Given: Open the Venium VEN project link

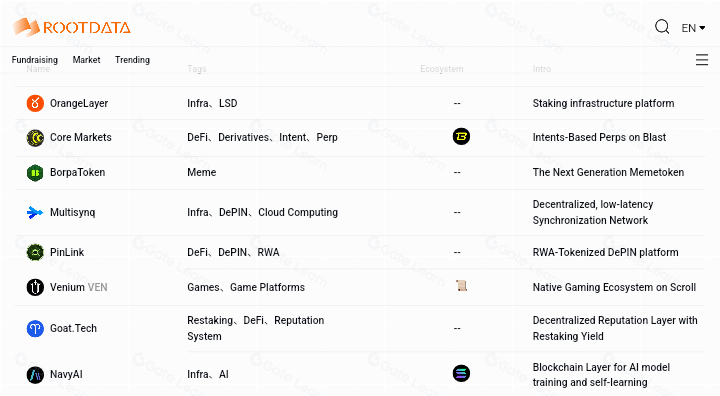Looking at the screenshot, I should click(x=79, y=287).
